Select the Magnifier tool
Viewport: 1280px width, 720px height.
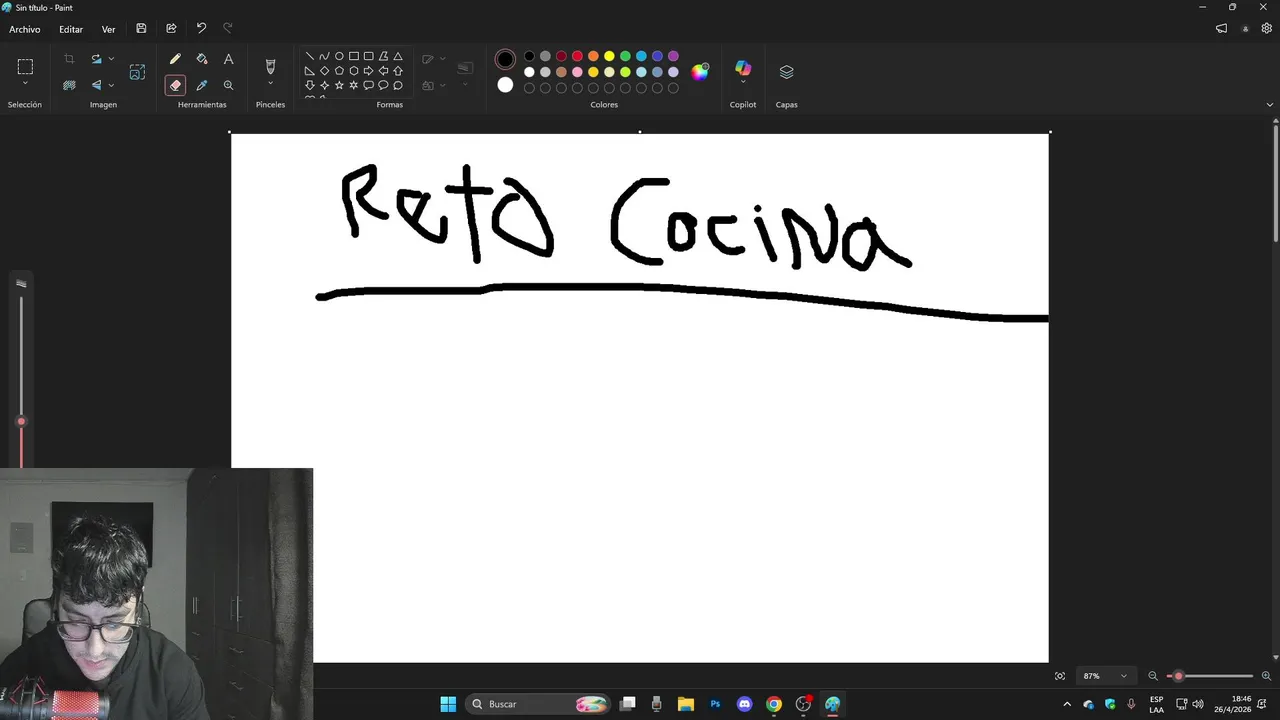(x=228, y=85)
